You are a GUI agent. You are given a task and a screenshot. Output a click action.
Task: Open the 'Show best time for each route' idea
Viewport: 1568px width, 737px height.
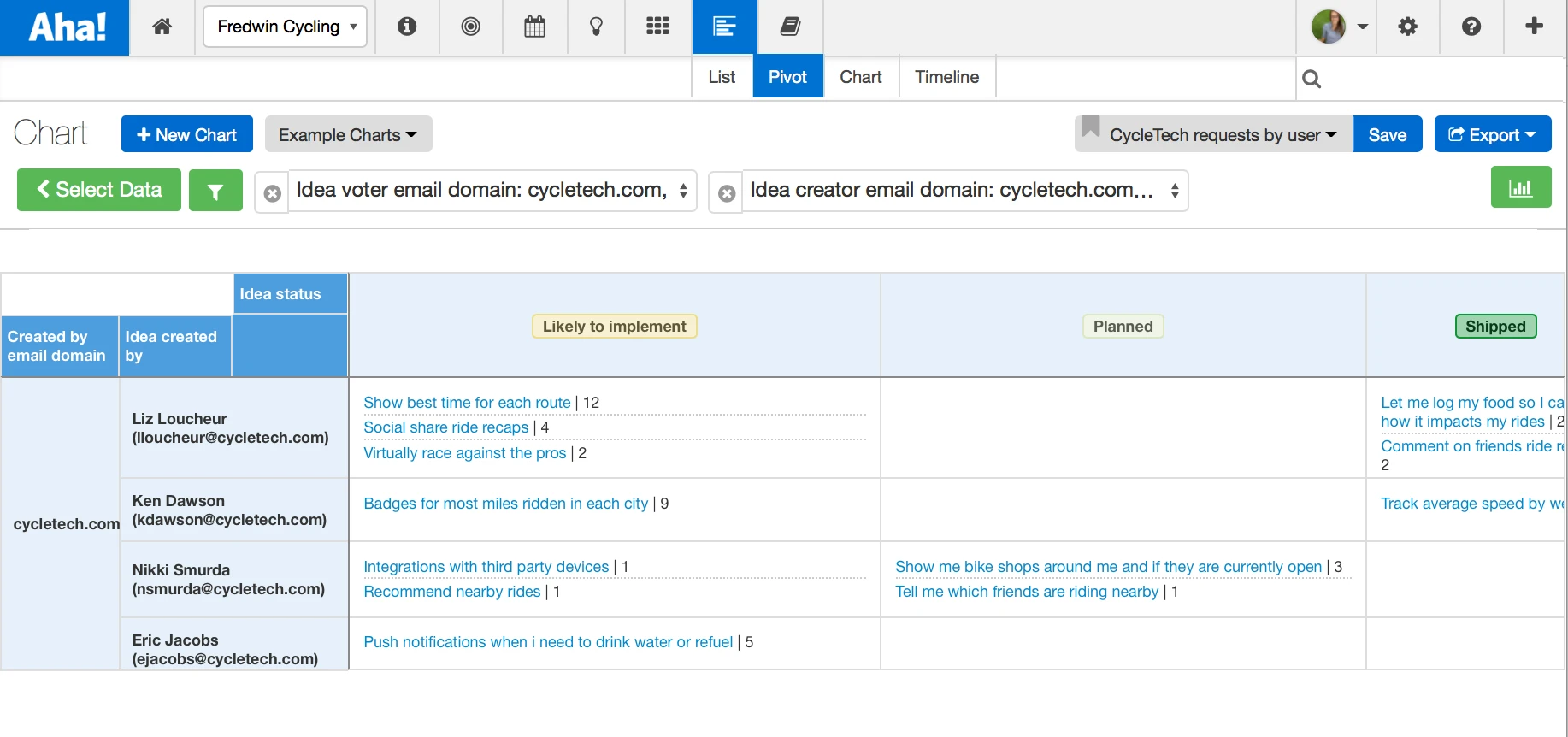coord(467,403)
